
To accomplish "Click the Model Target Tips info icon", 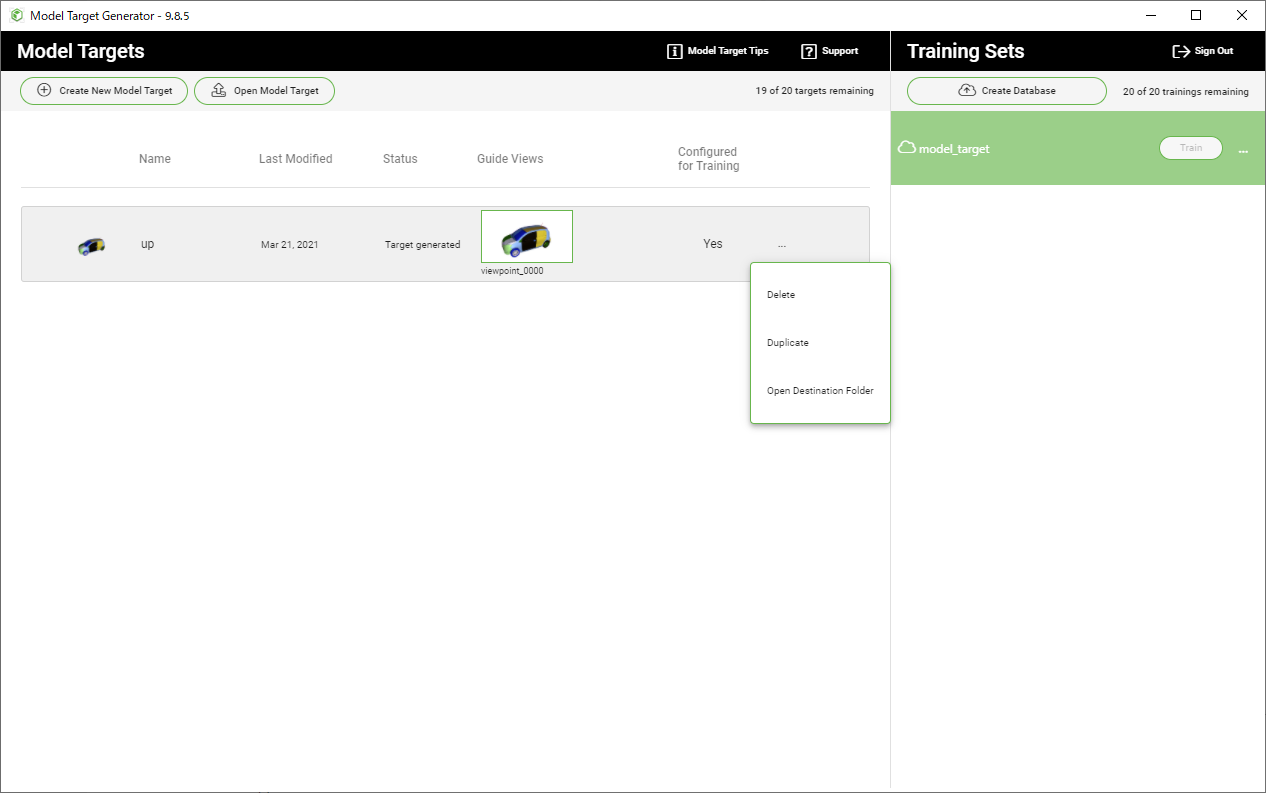I will (675, 51).
